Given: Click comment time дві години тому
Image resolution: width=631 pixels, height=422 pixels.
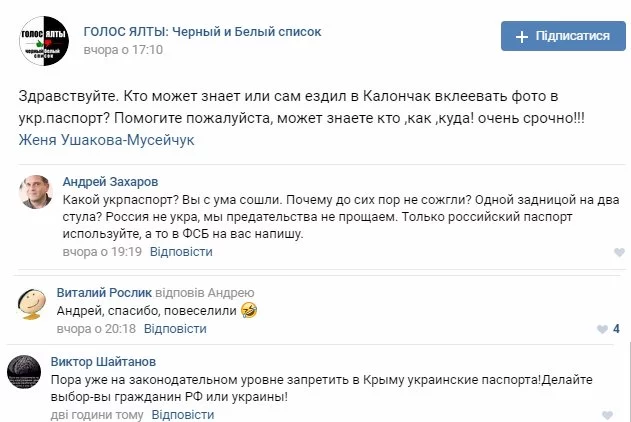Looking at the screenshot, I should (x=95, y=414).
